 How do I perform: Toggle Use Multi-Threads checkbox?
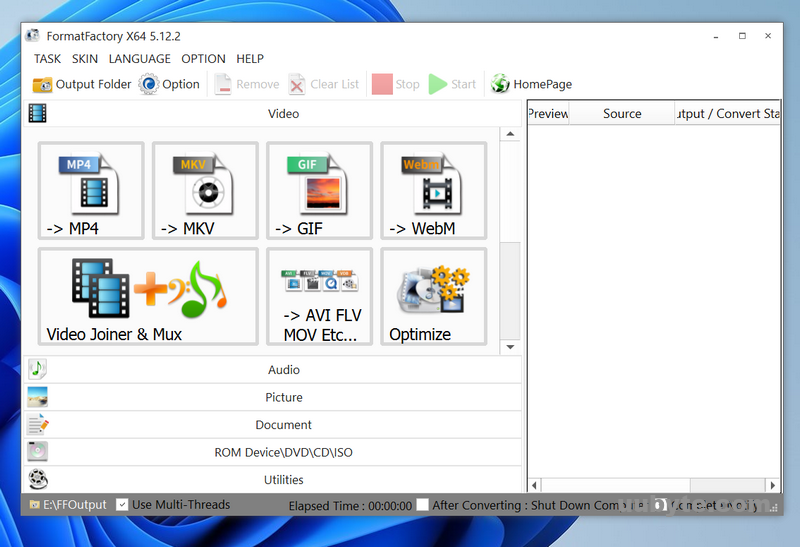coord(122,505)
